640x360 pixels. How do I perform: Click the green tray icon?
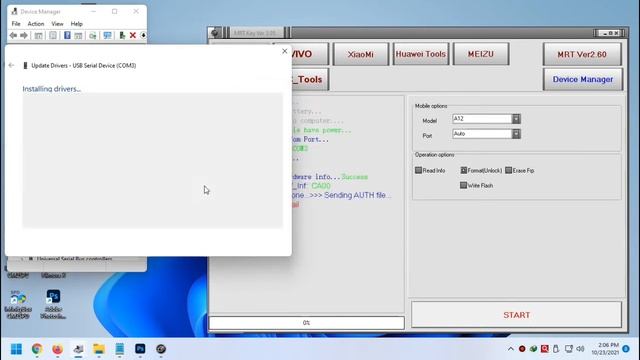click(533, 349)
